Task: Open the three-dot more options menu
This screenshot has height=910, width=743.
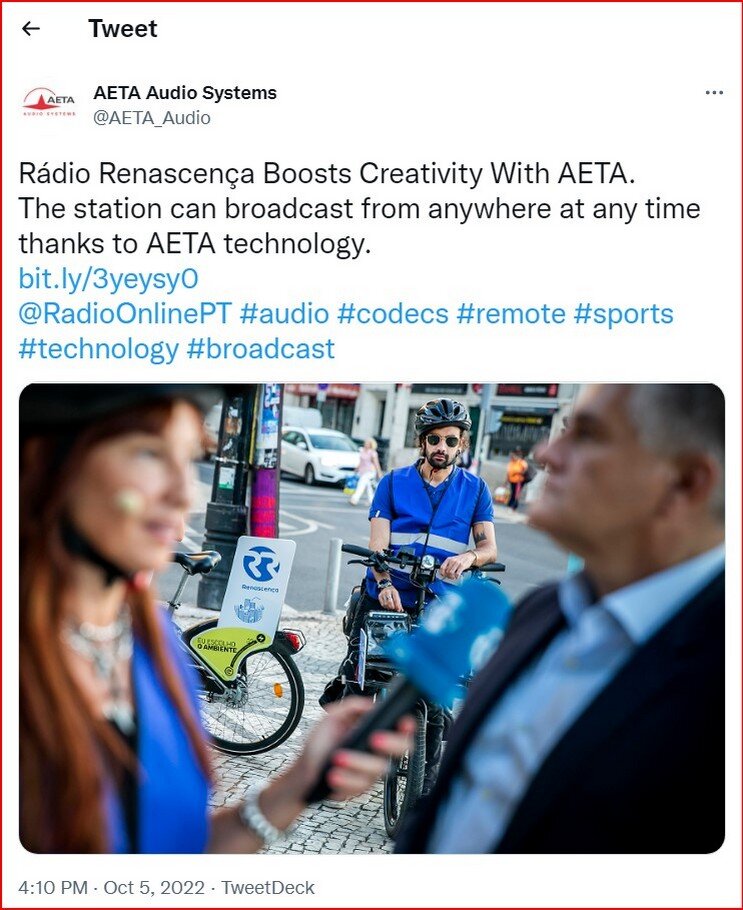Action: coord(714,93)
